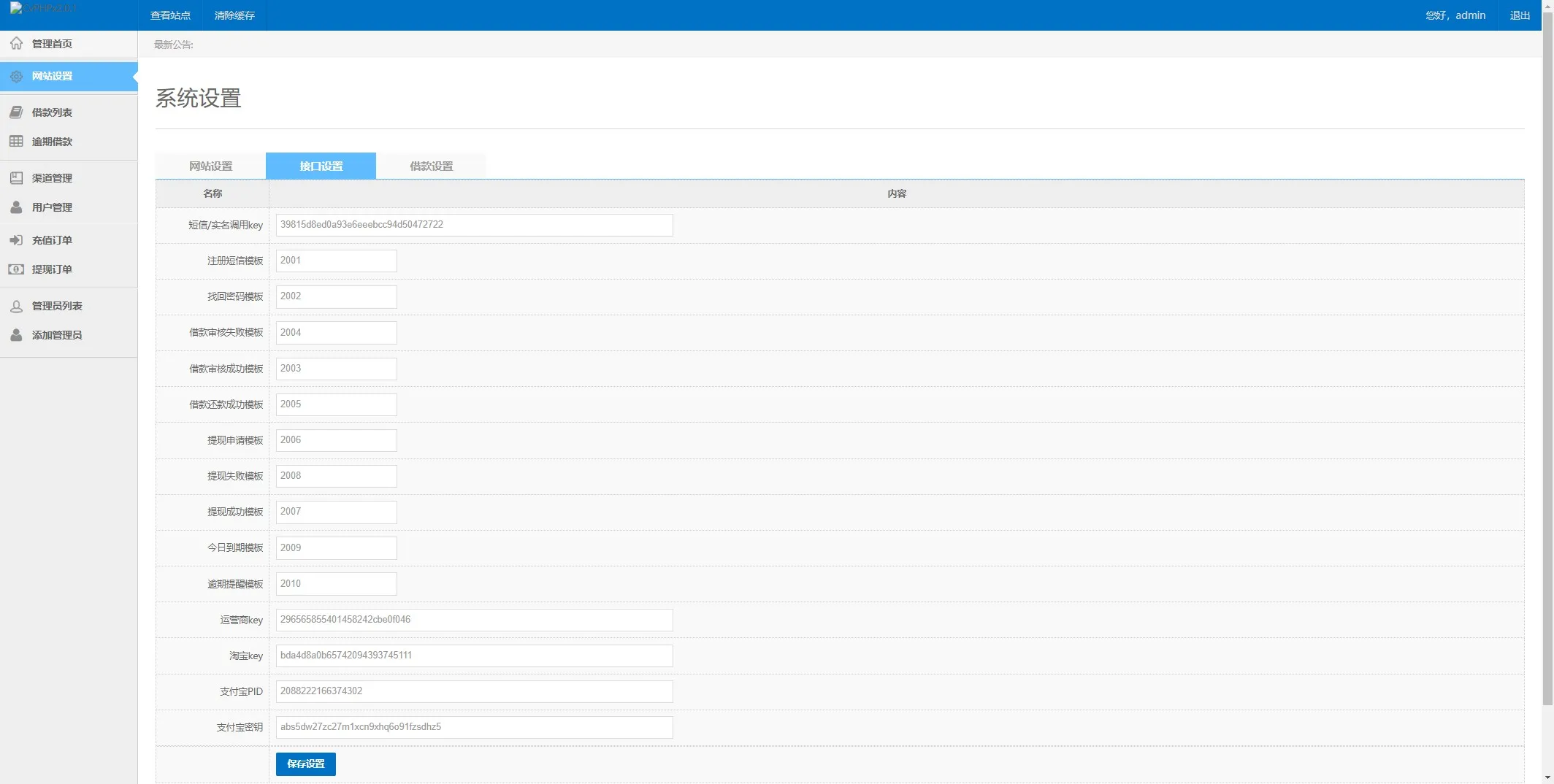Image resolution: width=1554 pixels, height=784 pixels.
Task: Click the user icon for 用户管理
Action: tap(16, 207)
